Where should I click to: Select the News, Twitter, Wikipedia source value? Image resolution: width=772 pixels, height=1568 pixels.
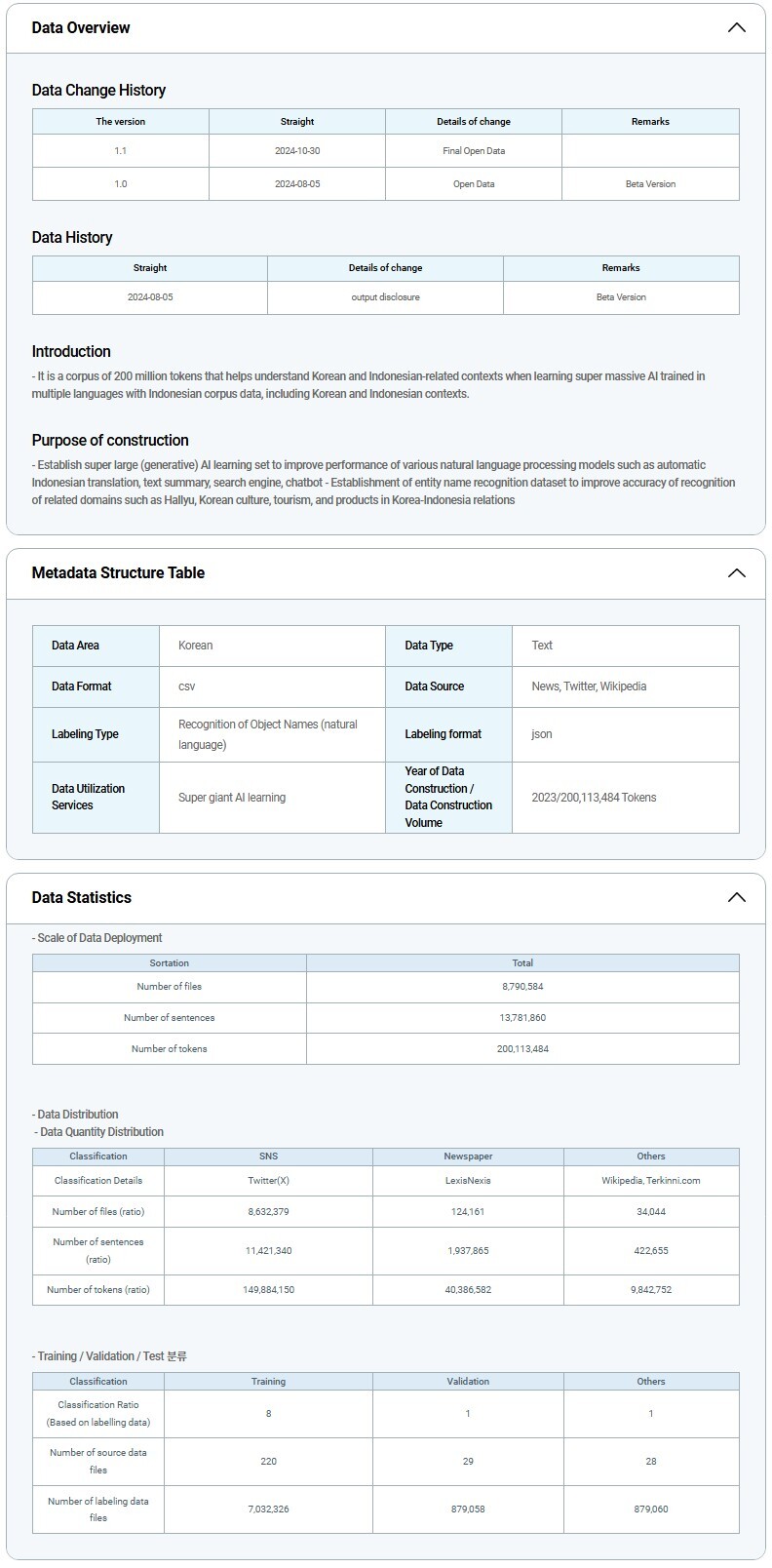pos(589,686)
